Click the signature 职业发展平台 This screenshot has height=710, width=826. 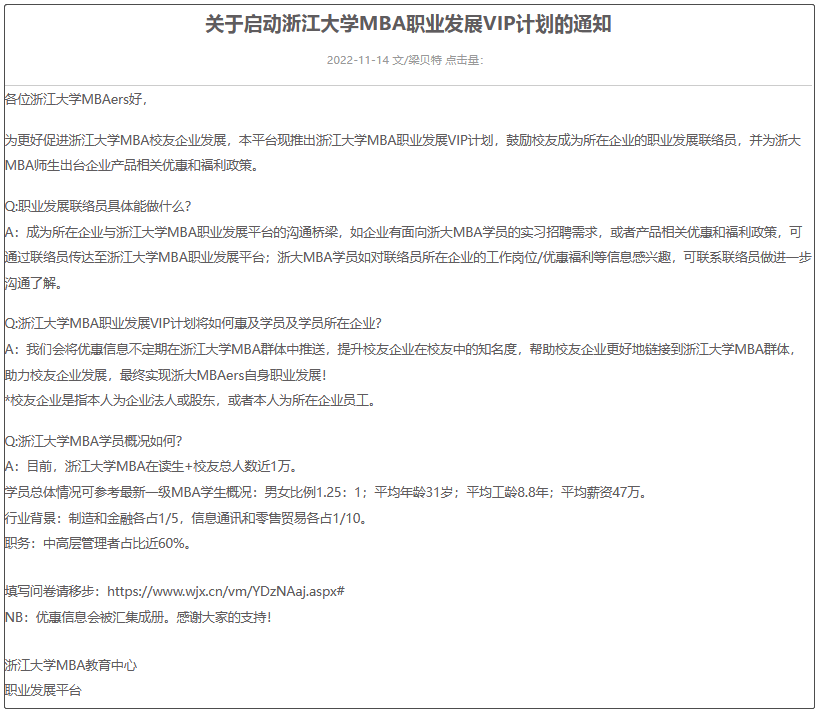(x=43, y=691)
